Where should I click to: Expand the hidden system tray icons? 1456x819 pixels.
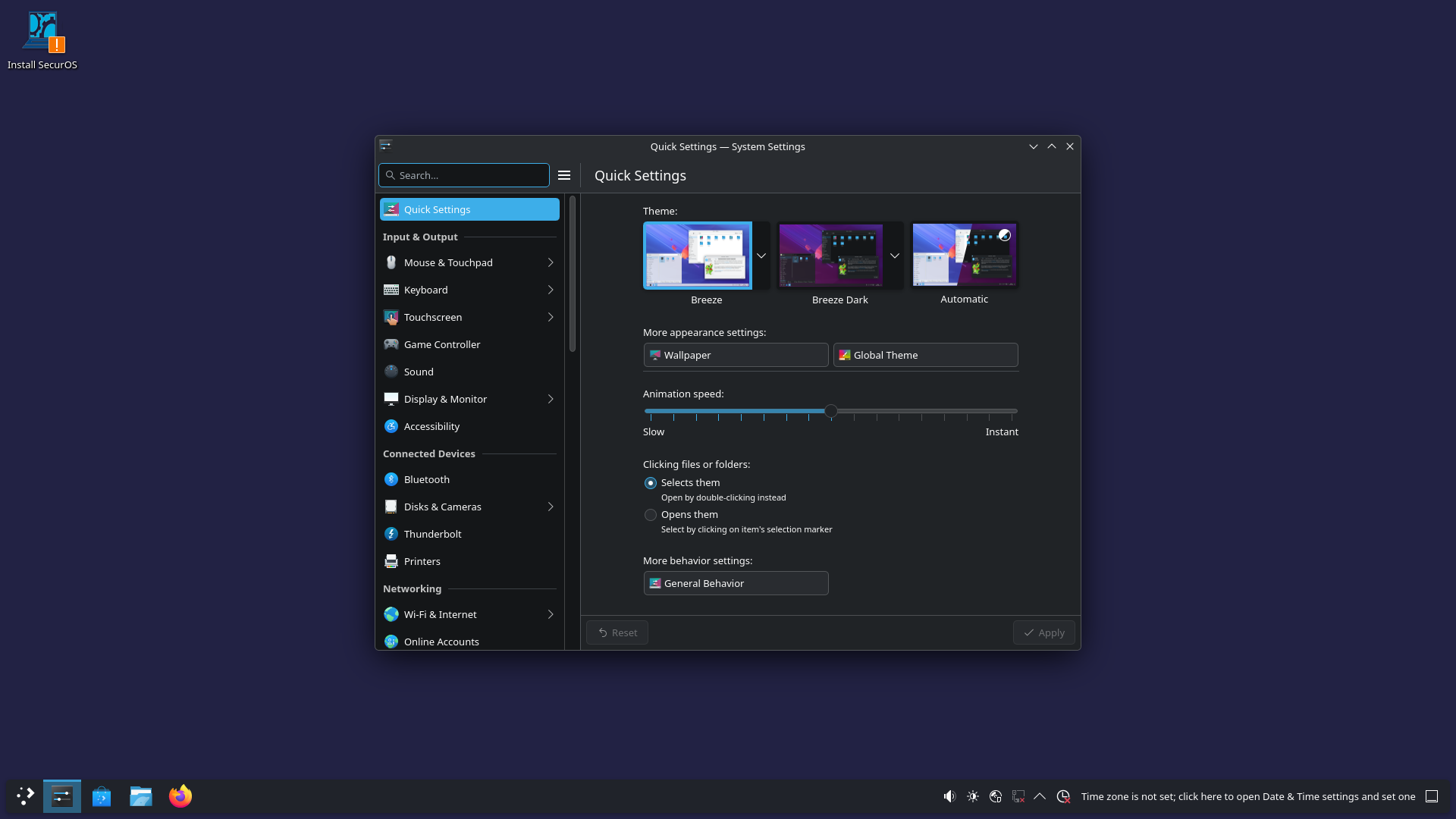click(x=1040, y=796)
